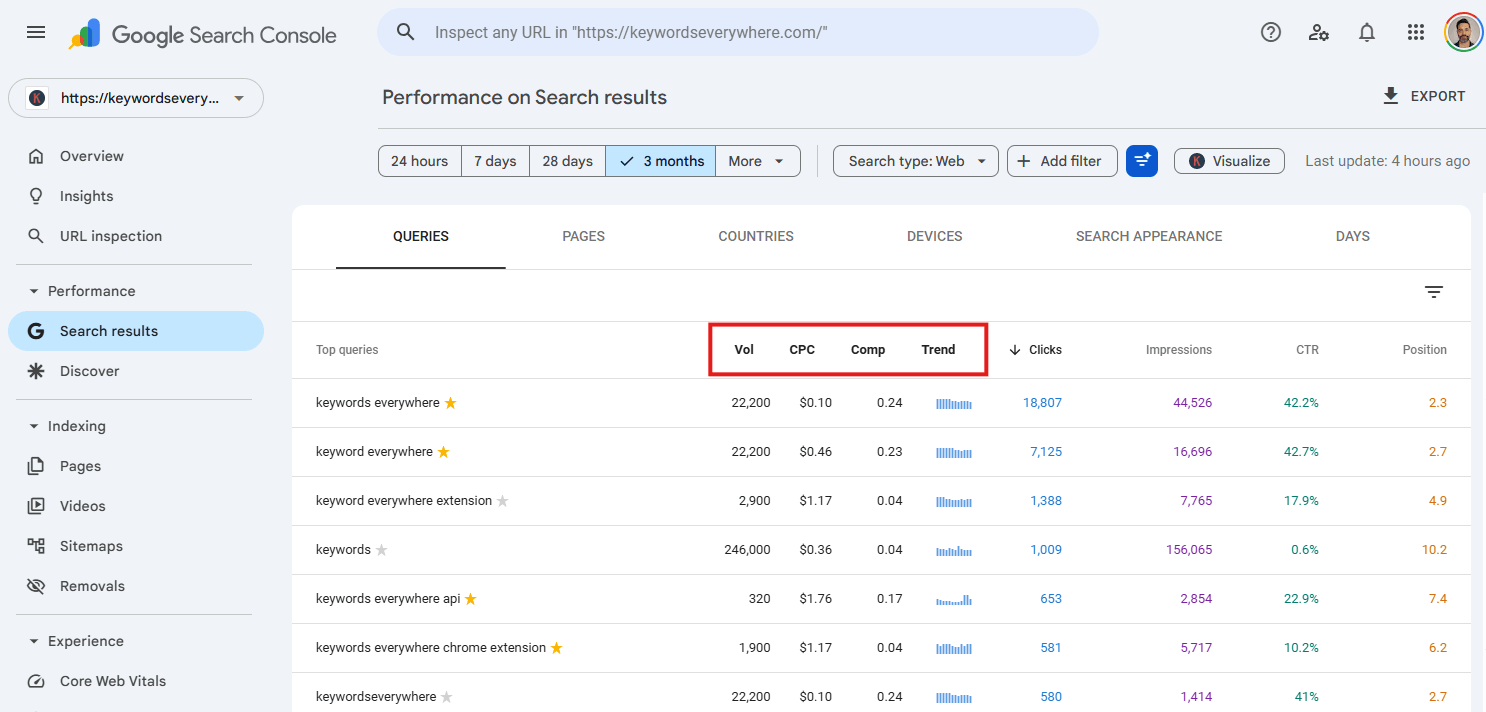Open users and permissions settings icon
The width and height of the screenshot is (1486, 712).
1319,32
